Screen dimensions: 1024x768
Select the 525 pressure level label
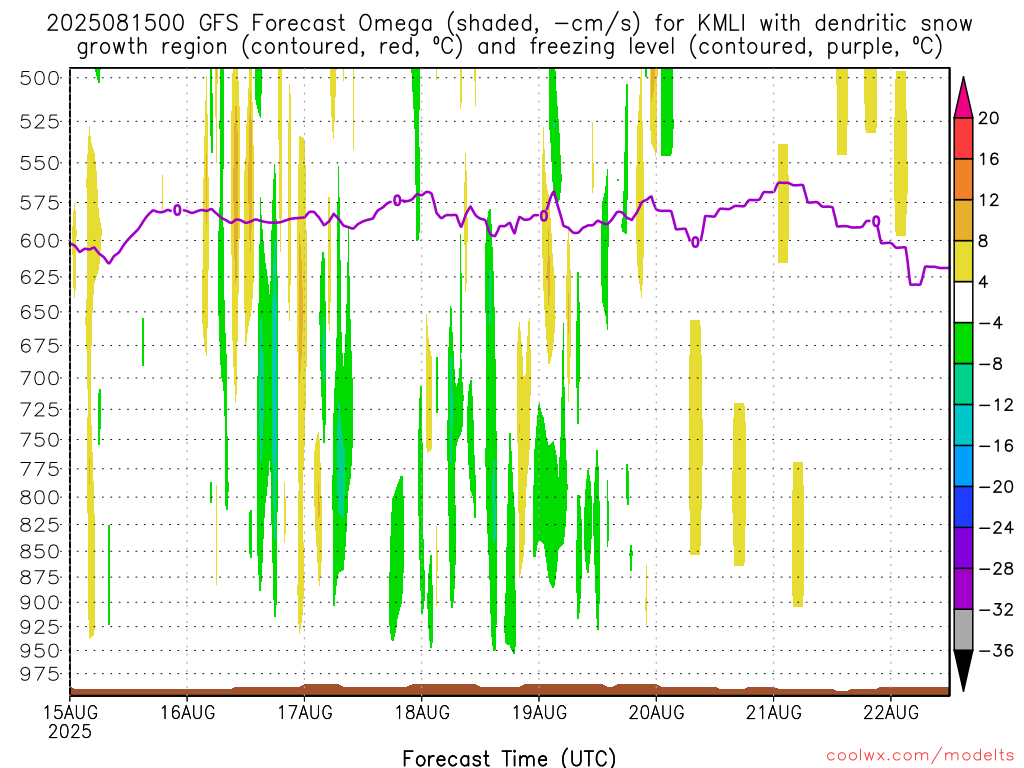pos(40,121)
